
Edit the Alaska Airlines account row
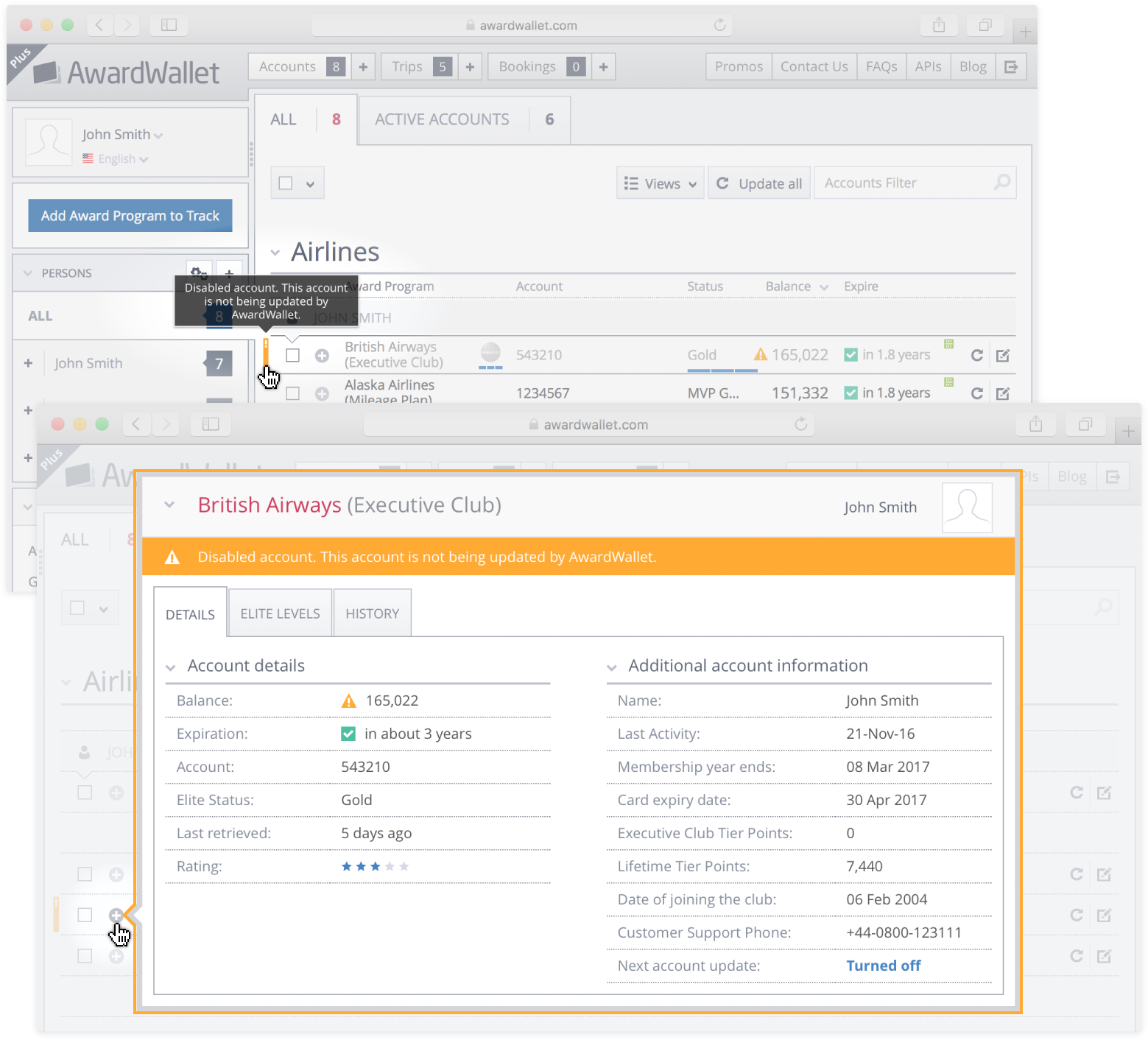click(x=1003, y=393)
